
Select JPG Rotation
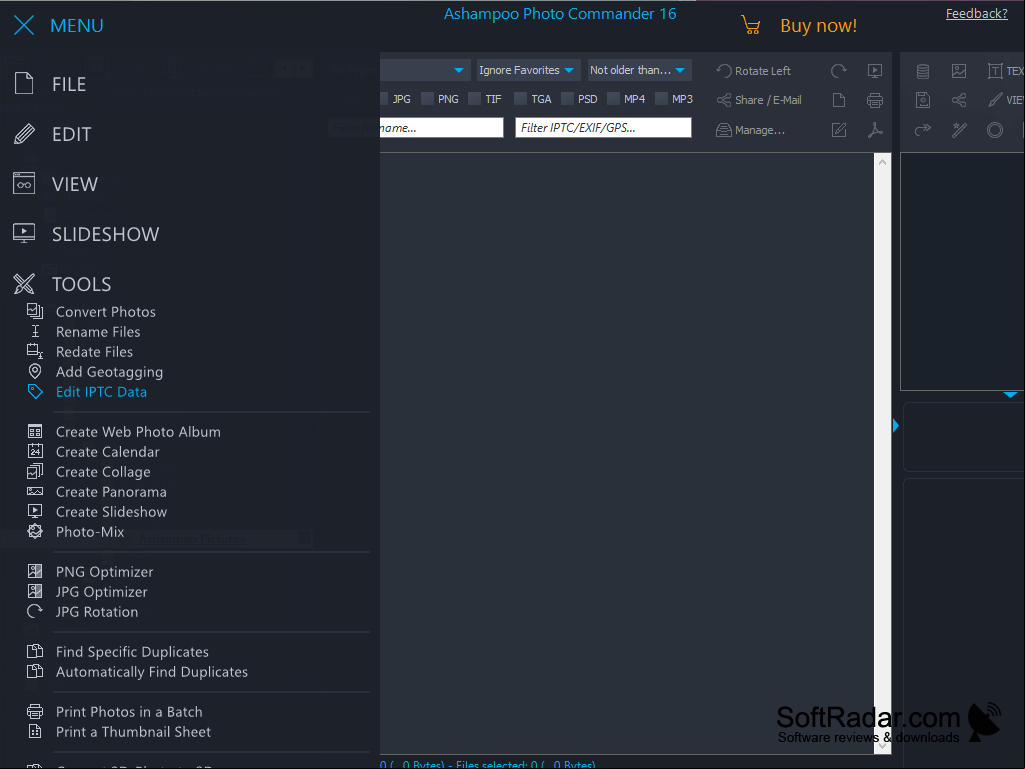(x=97, y=612)
